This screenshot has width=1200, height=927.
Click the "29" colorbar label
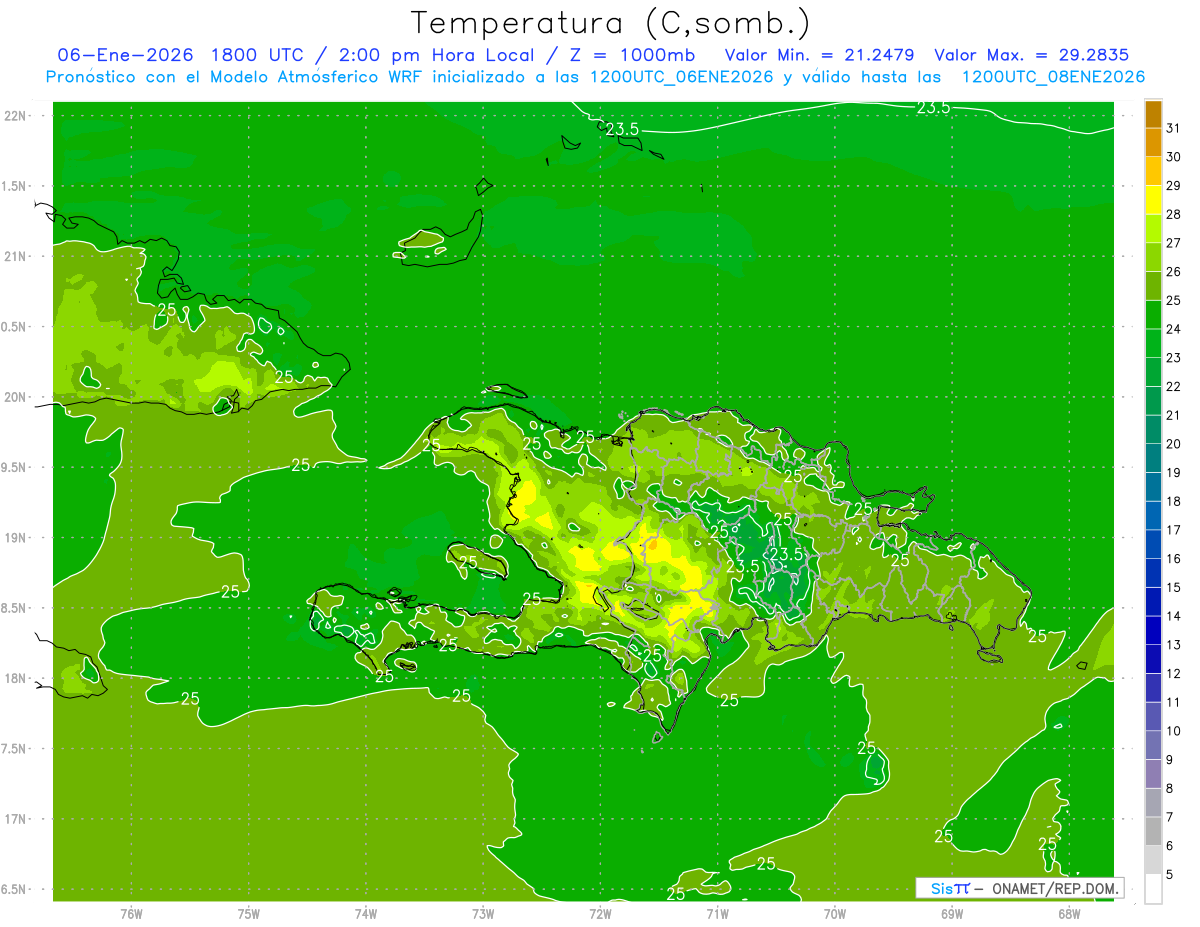coord(1173,186)
